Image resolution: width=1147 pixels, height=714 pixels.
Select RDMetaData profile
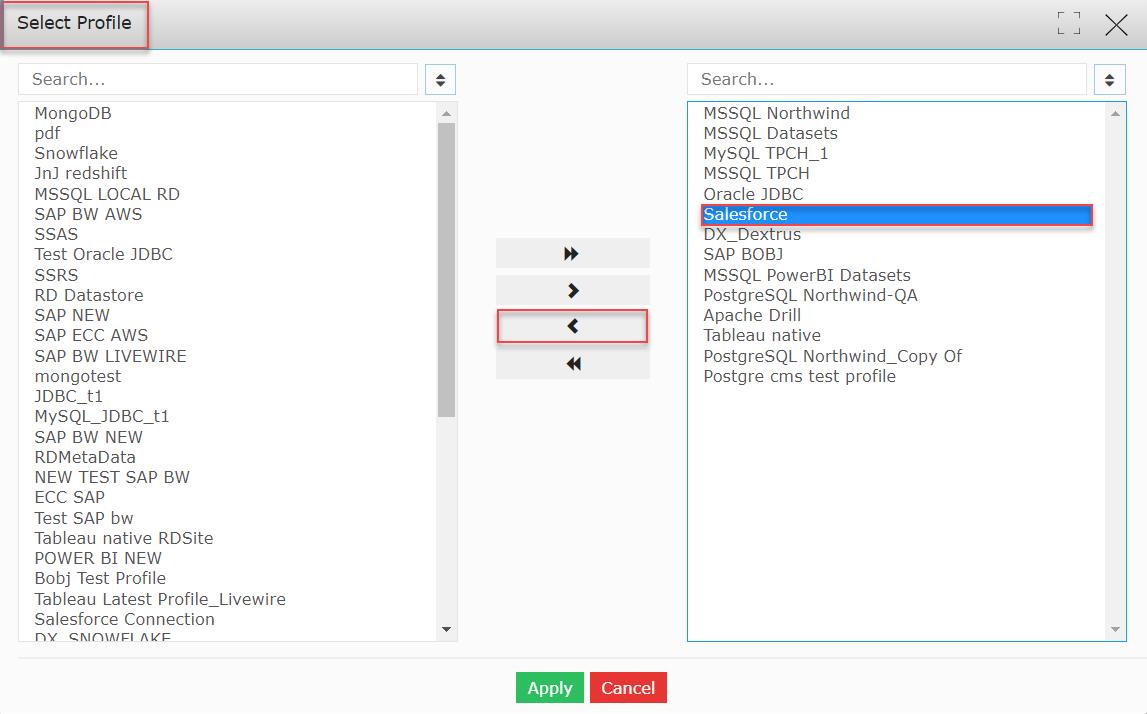[85, 457]
